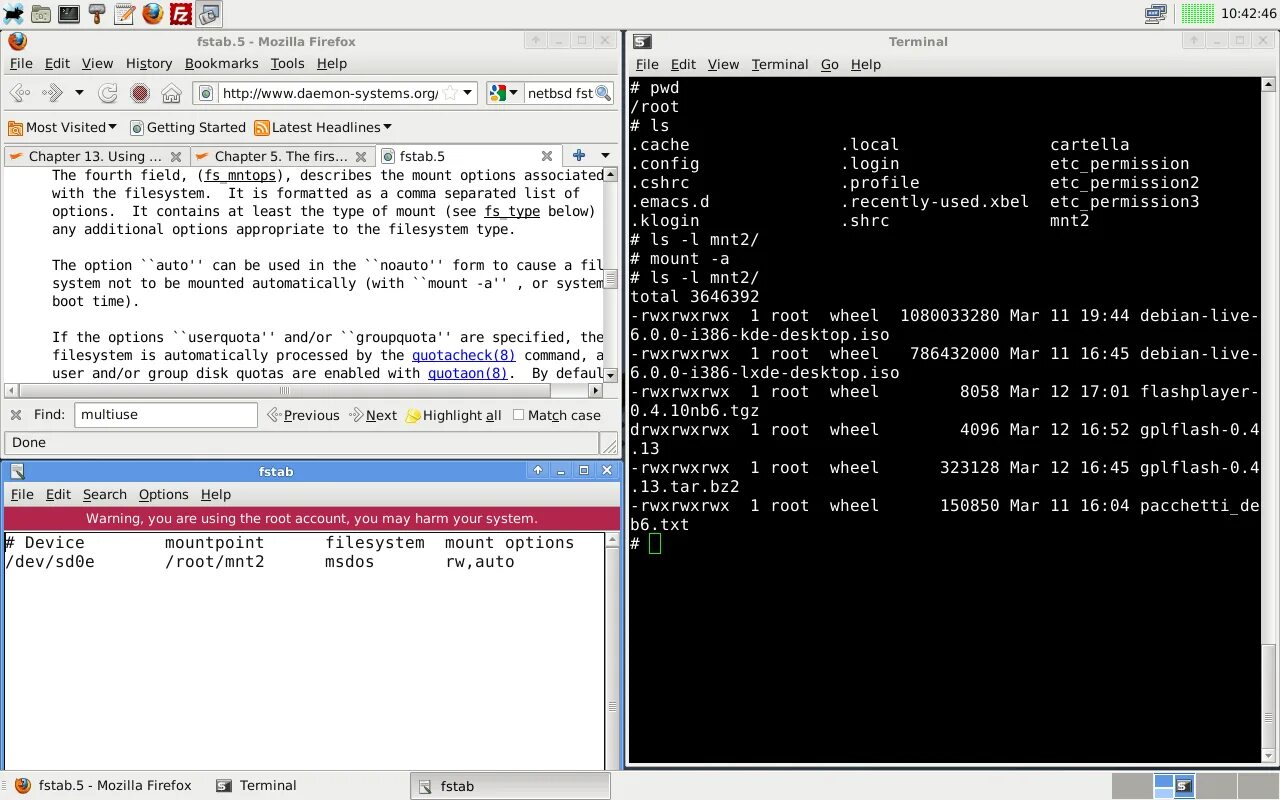Open Getting Started bookmark
The image size is (1280, 800).
pyautogui.click(x=187, y=127)
